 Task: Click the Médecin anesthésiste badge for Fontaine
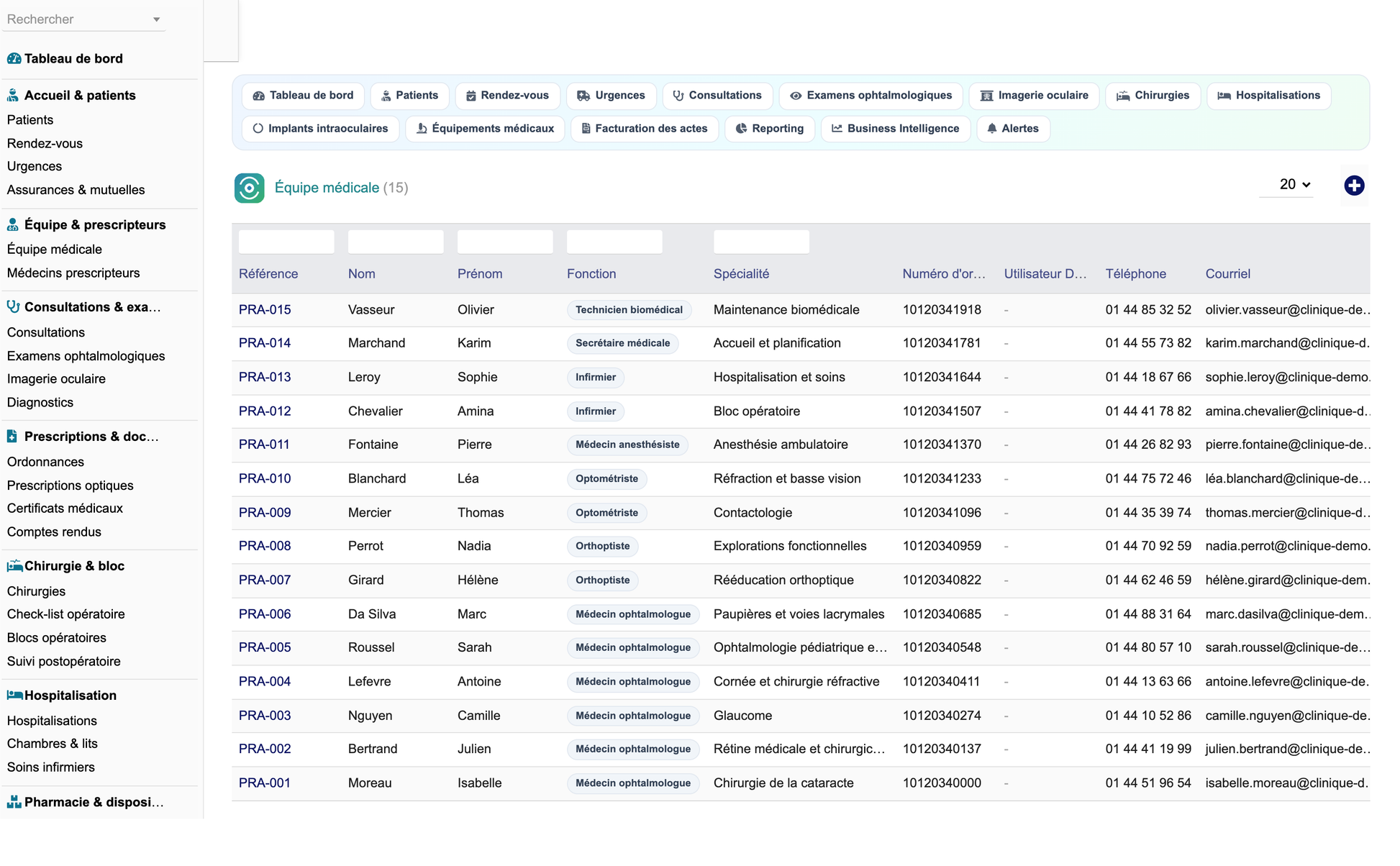click(x=627, y=445)
